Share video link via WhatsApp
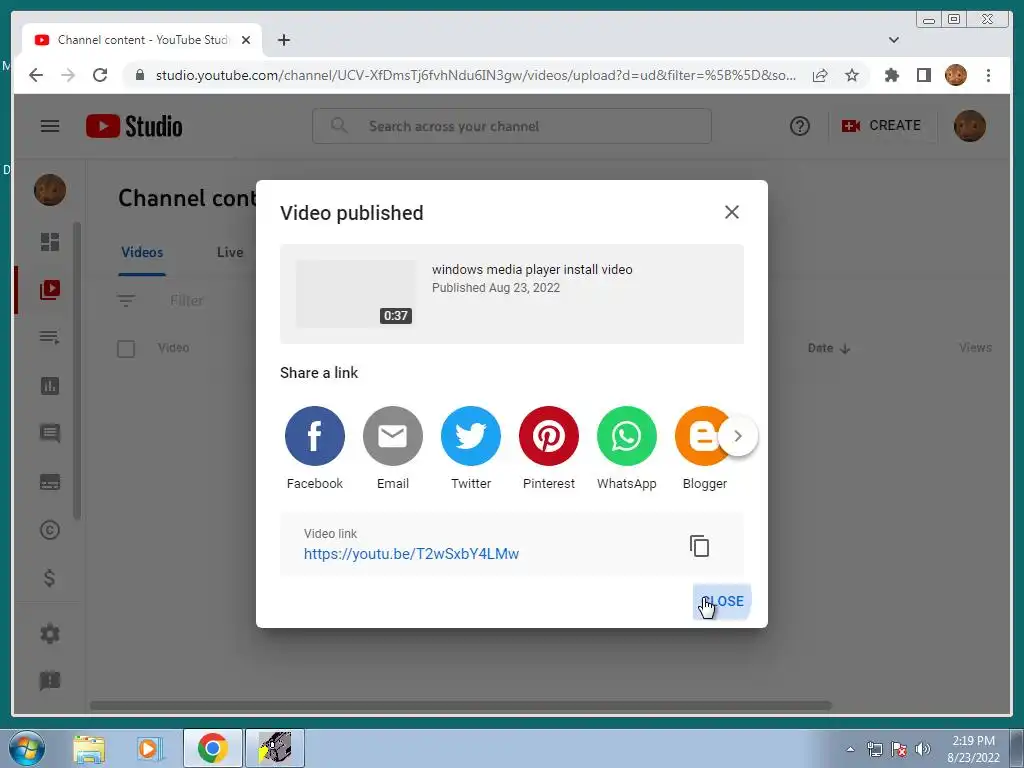This screenshot has height=768, width=1024. 626,436
